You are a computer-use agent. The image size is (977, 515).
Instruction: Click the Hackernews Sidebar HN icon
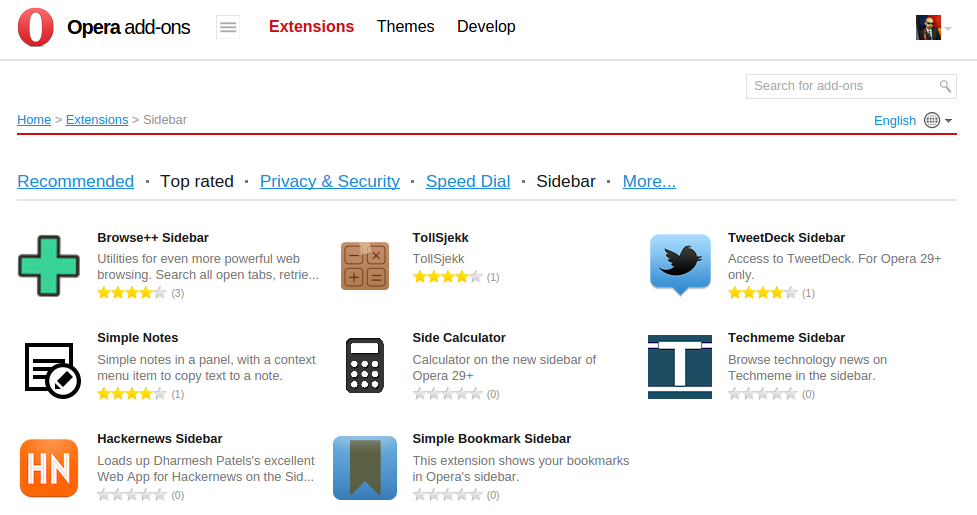coord(48,467)
